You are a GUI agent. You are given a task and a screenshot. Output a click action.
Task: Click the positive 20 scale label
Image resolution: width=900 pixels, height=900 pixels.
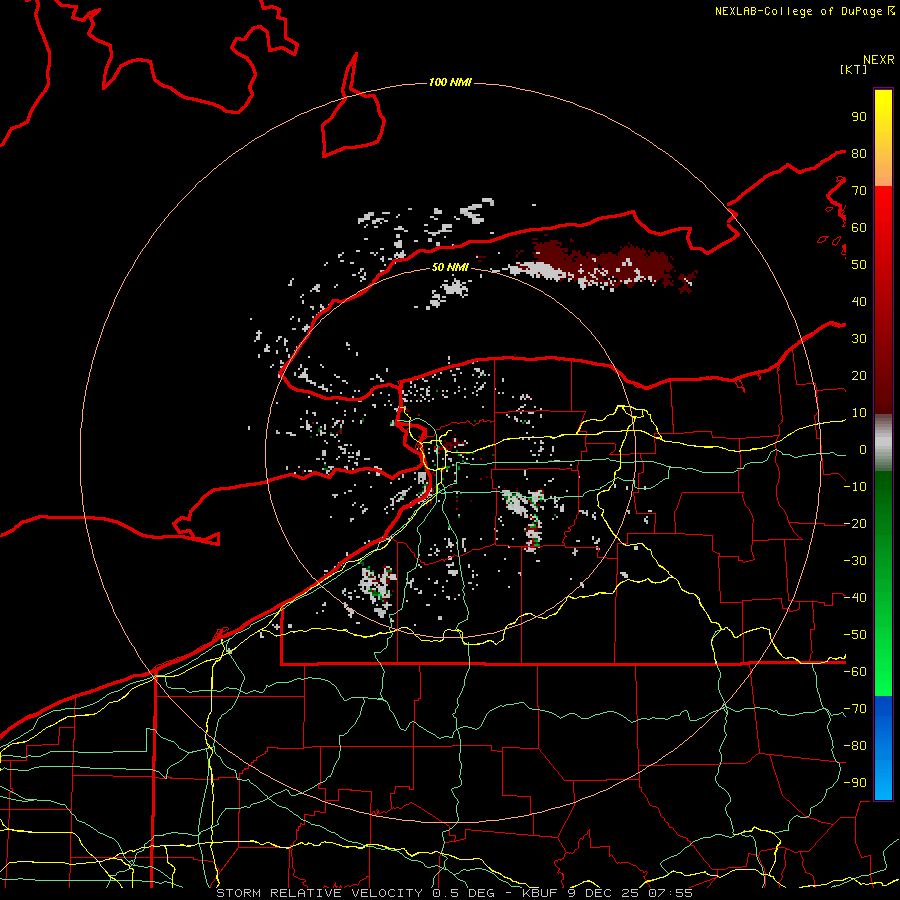(x=859, y=375)
